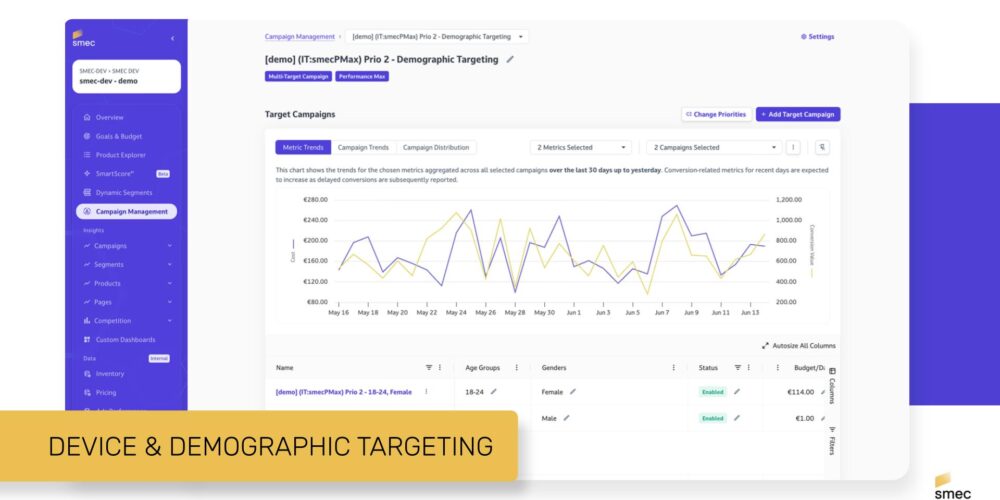Click the Genders column header
This screenshot has height=500, width=1000.
coord(554,368)
